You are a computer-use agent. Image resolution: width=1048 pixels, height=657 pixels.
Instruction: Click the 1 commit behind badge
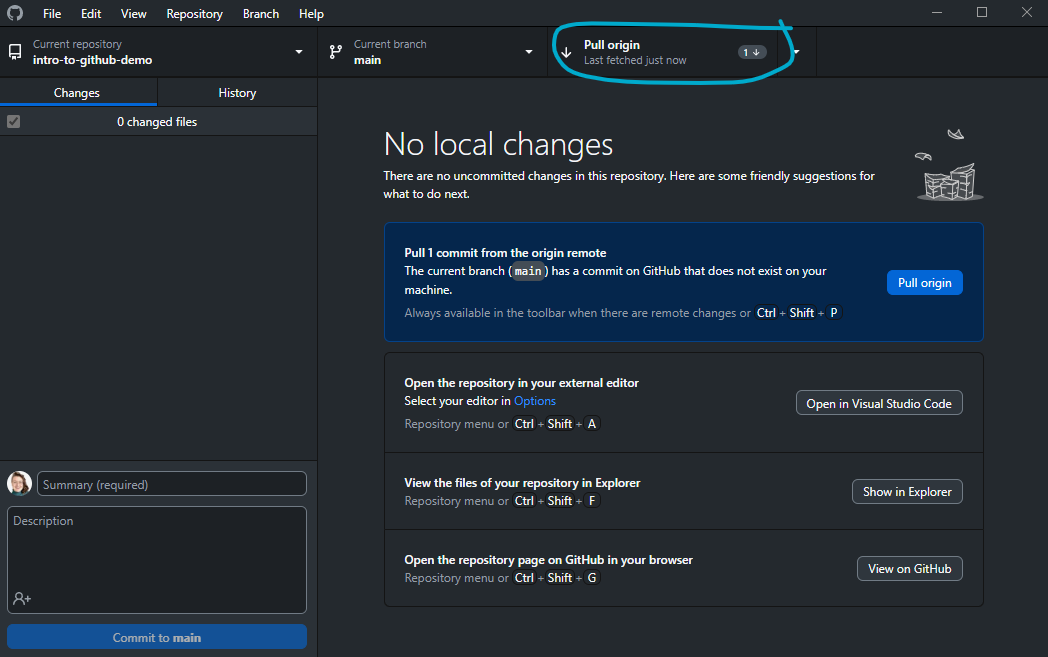[x=752, y=52]
